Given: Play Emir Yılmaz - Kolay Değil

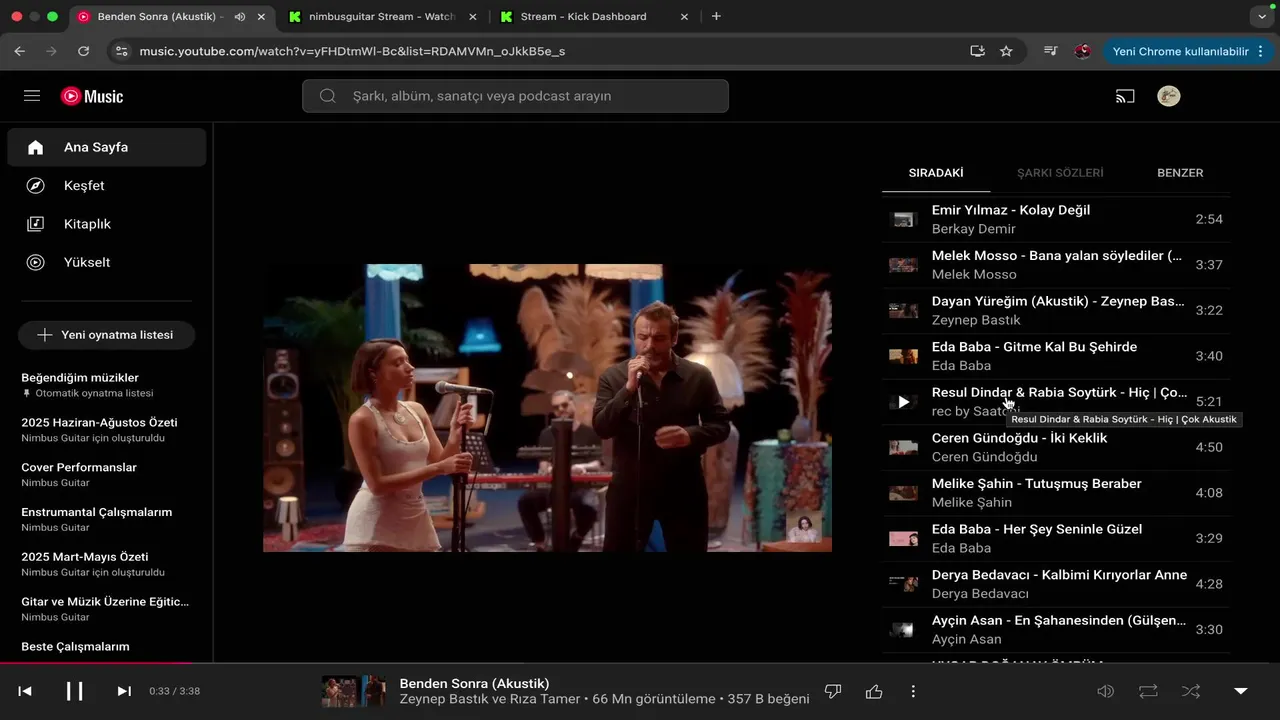Looking at the screenshot, I should tap(1056, 219).
